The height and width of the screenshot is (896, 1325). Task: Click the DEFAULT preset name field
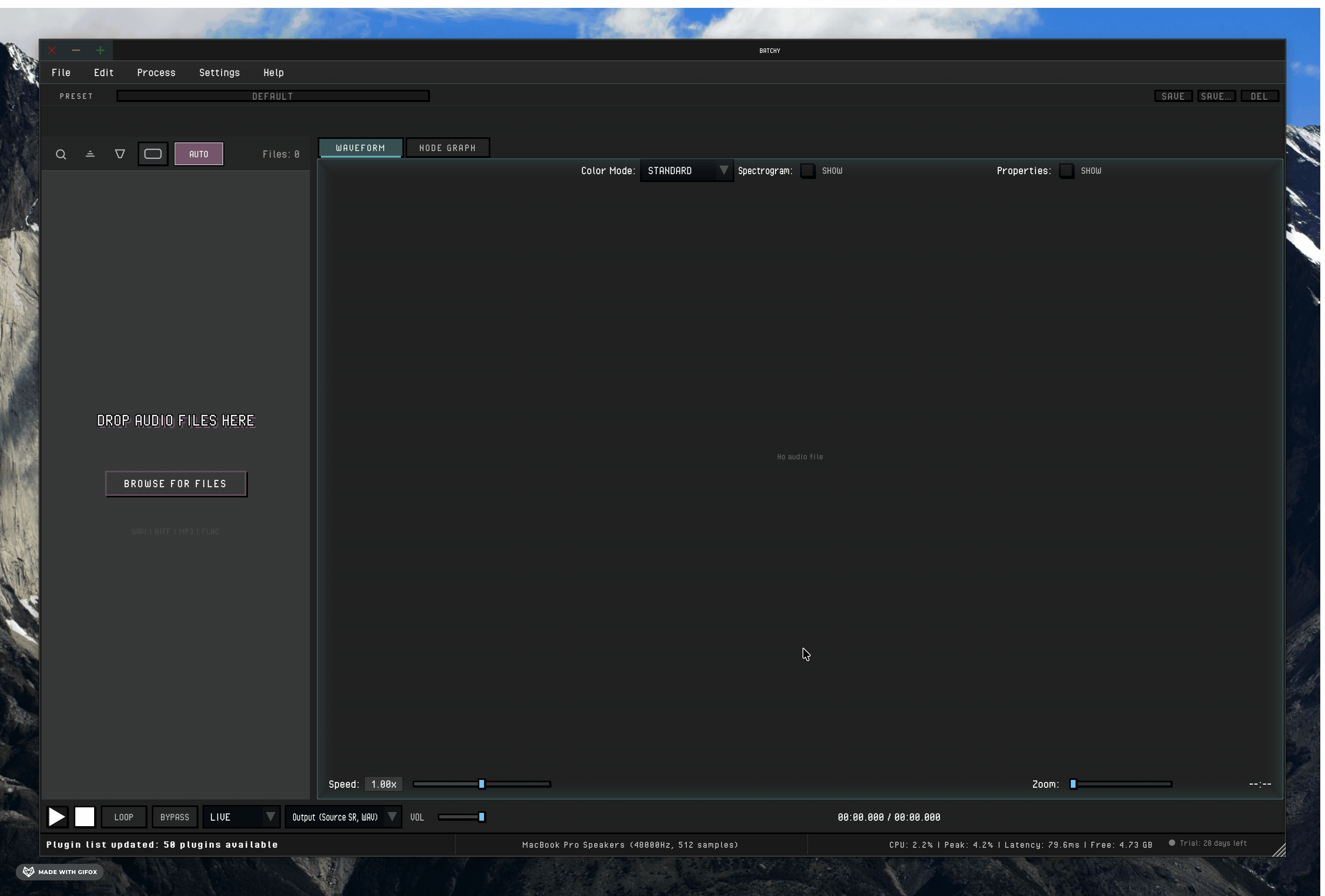(x=273, y=96)
